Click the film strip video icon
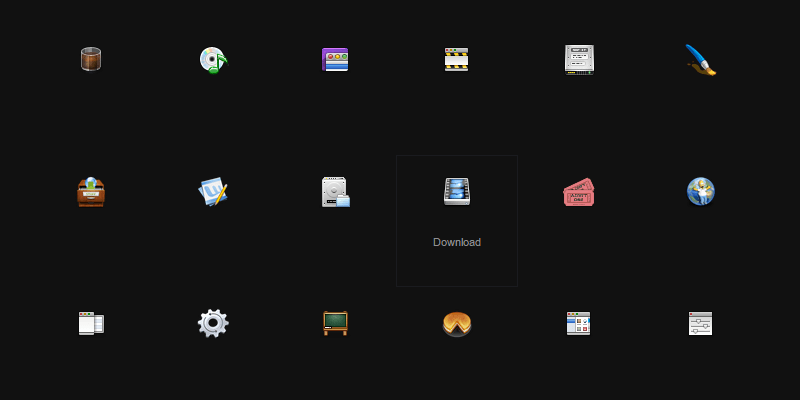The height and width of the screenshot is (400, 800). pyautogui.click(x=457, y=192)
